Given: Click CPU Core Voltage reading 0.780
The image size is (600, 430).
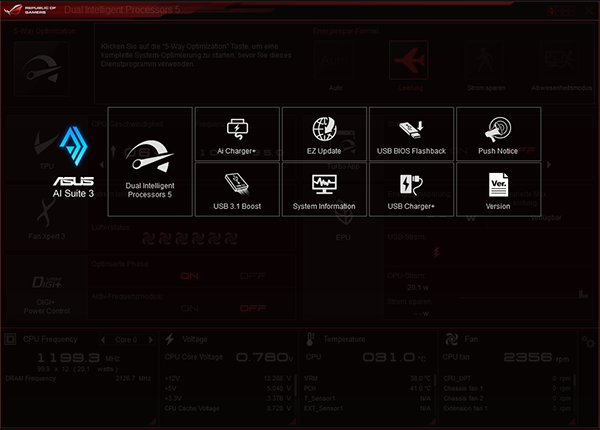Looking at the screenshot, I should 264,357.
